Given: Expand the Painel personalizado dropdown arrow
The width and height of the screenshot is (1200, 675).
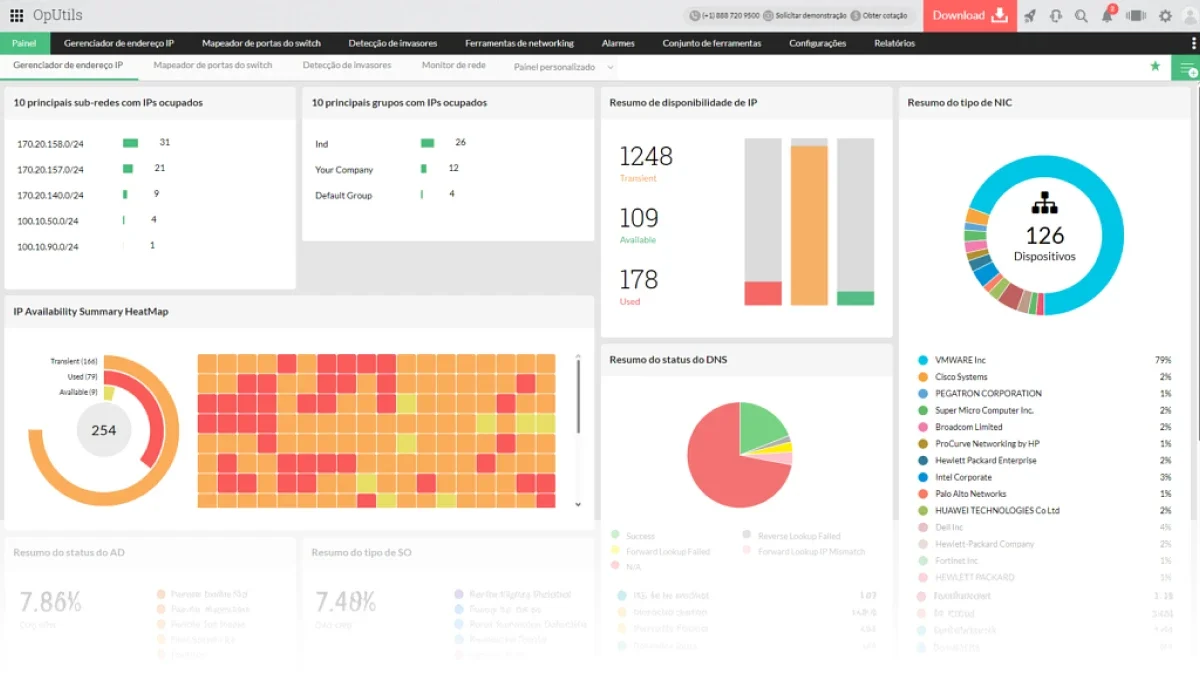Looking at the screenshot, I should point(610,67).
